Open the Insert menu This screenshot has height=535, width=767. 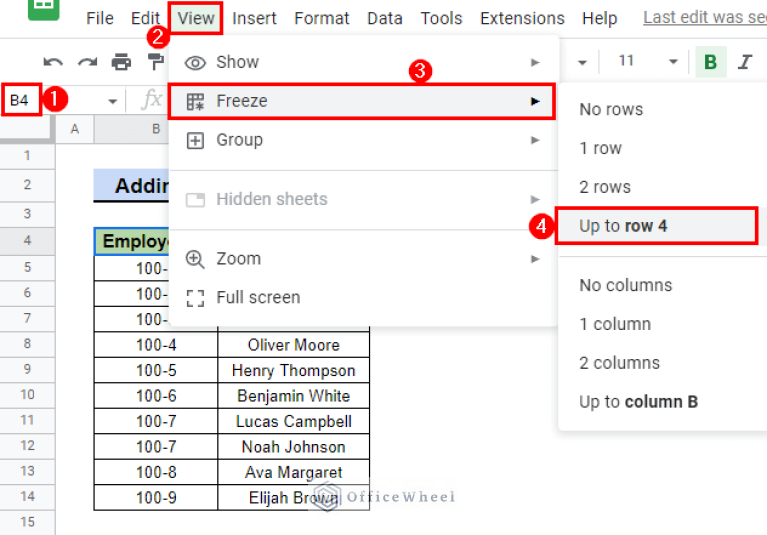tap(255, 18)
